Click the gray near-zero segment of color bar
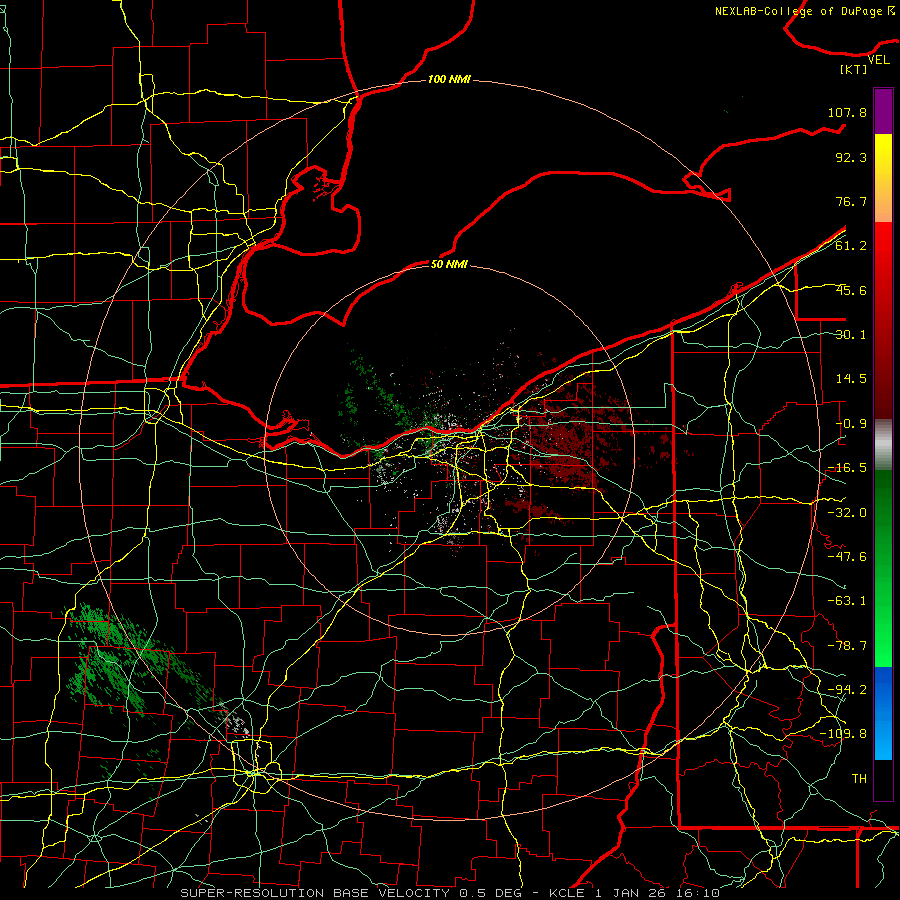900x900 pixels. pyautogui.click(x=883, y=445)
